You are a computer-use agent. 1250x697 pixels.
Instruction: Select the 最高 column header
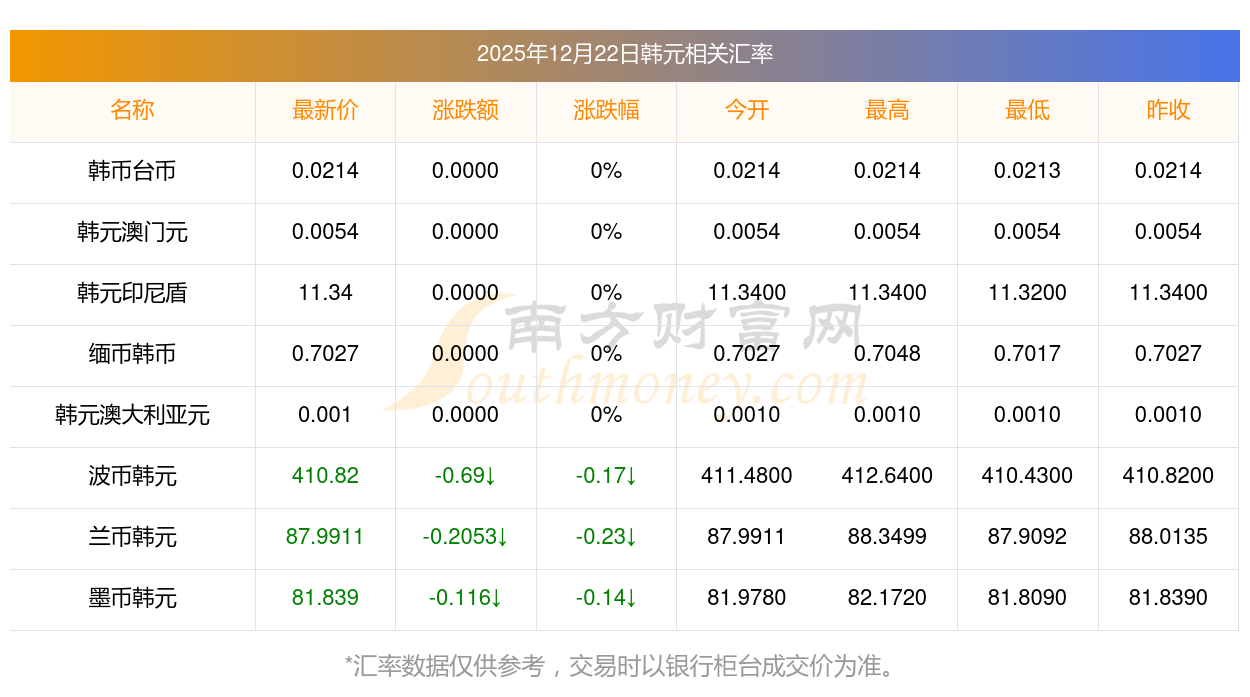click(887, 110)
